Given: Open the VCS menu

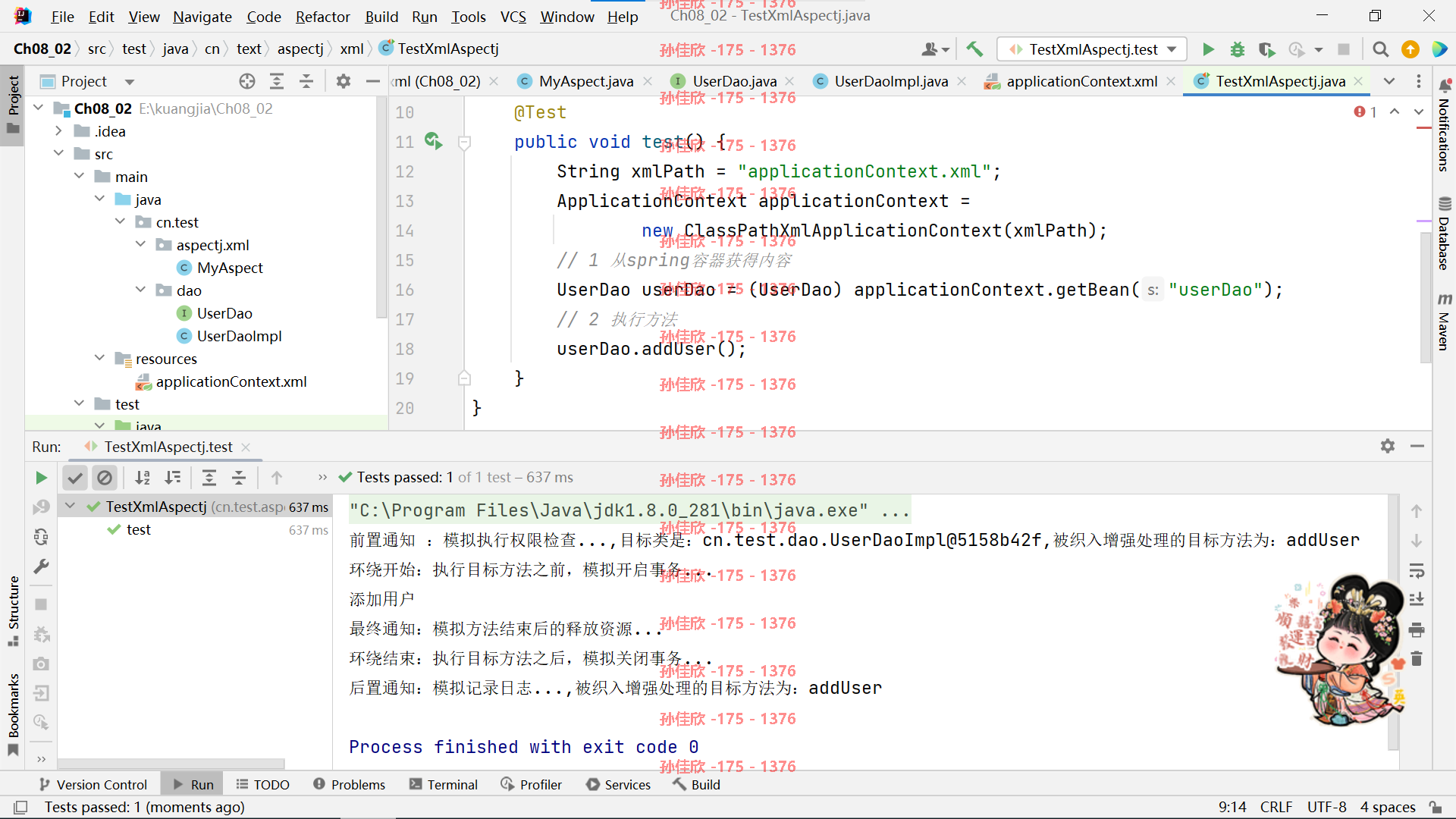Looking at the screenshot, I should click(513, 17).
